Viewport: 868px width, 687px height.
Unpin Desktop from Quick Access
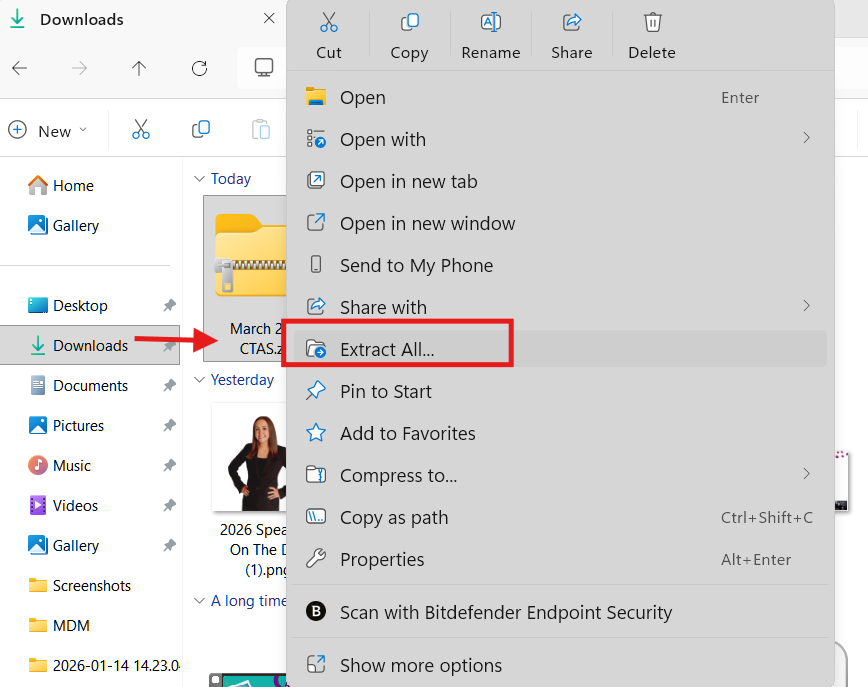coord(169,306)
